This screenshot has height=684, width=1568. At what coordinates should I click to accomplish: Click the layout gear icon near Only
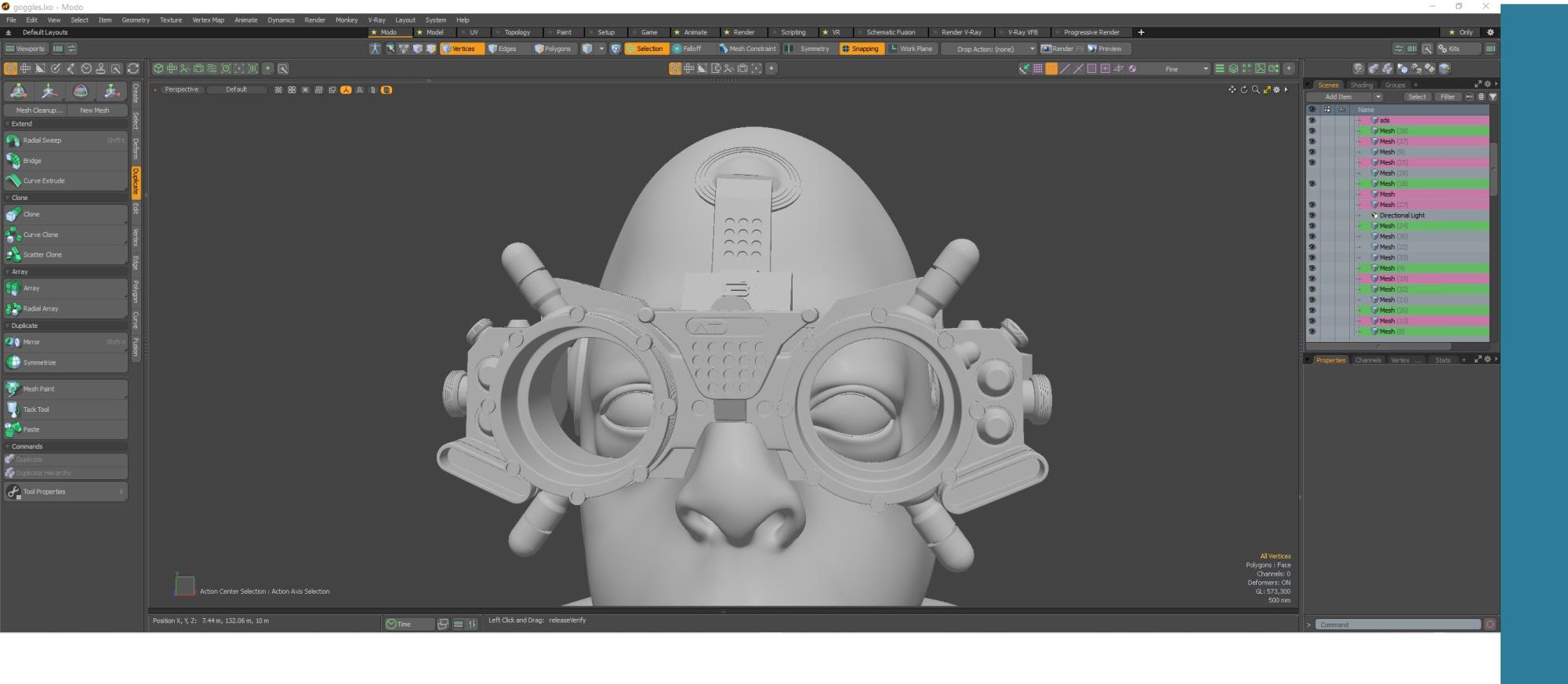coord(1490,32)
